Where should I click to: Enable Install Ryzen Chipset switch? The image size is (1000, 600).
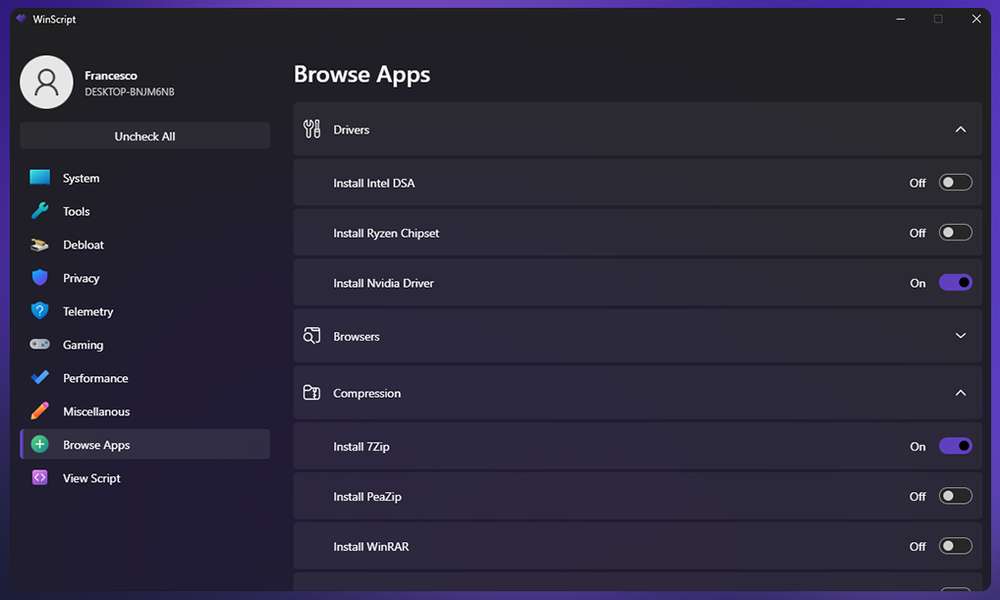pos(955,232)
